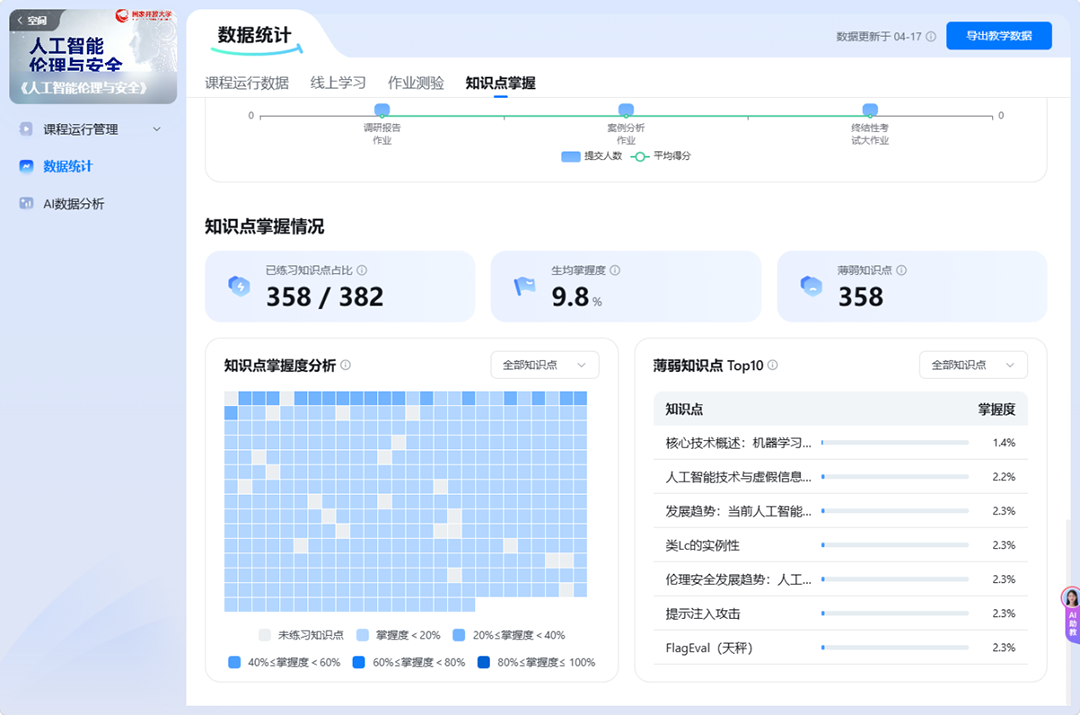Toggle 提交人数 legend series
The height and width of the screenshot is (715, 1080).
[592, 156]
